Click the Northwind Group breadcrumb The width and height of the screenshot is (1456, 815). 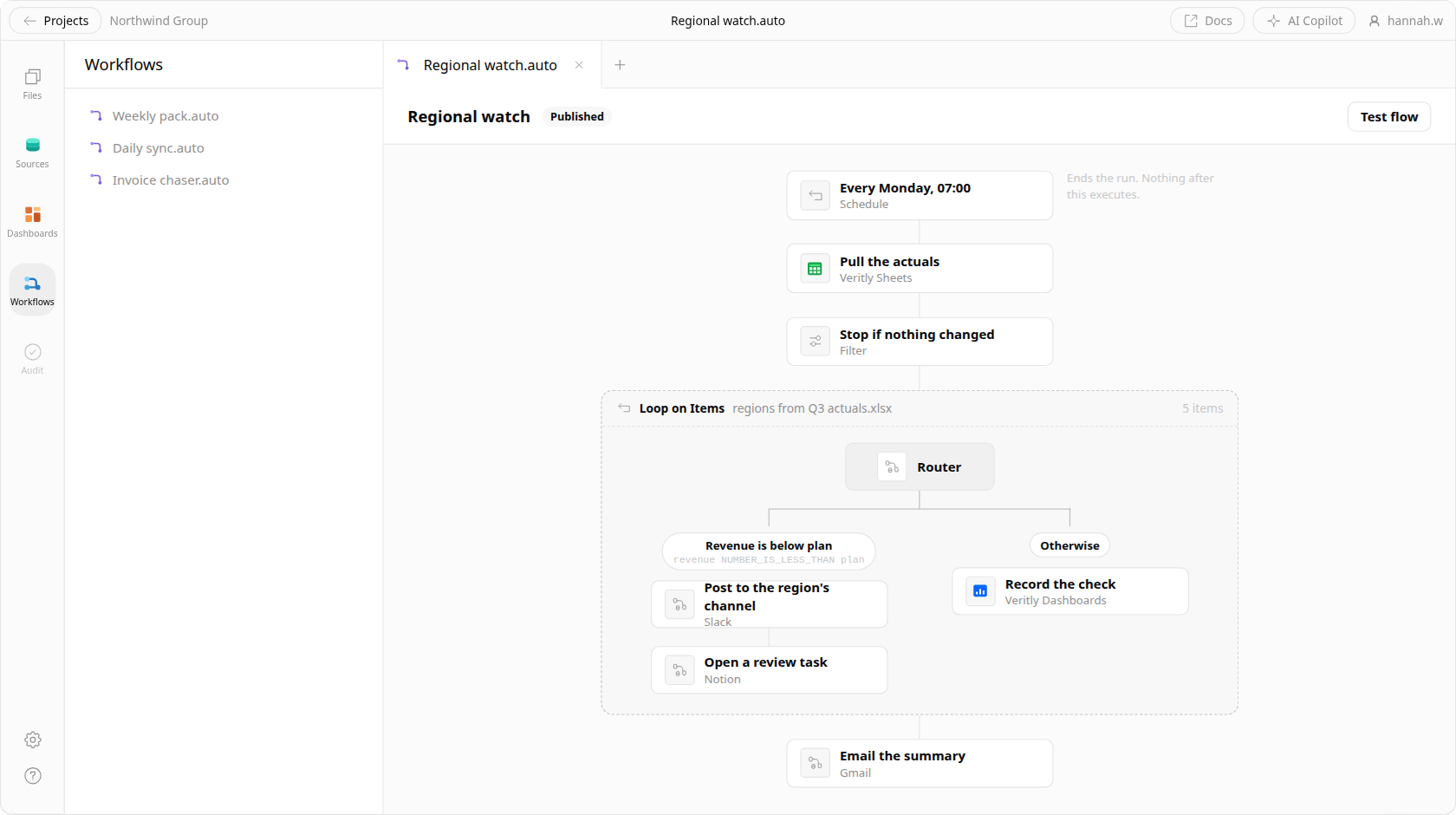coord(159,21)
